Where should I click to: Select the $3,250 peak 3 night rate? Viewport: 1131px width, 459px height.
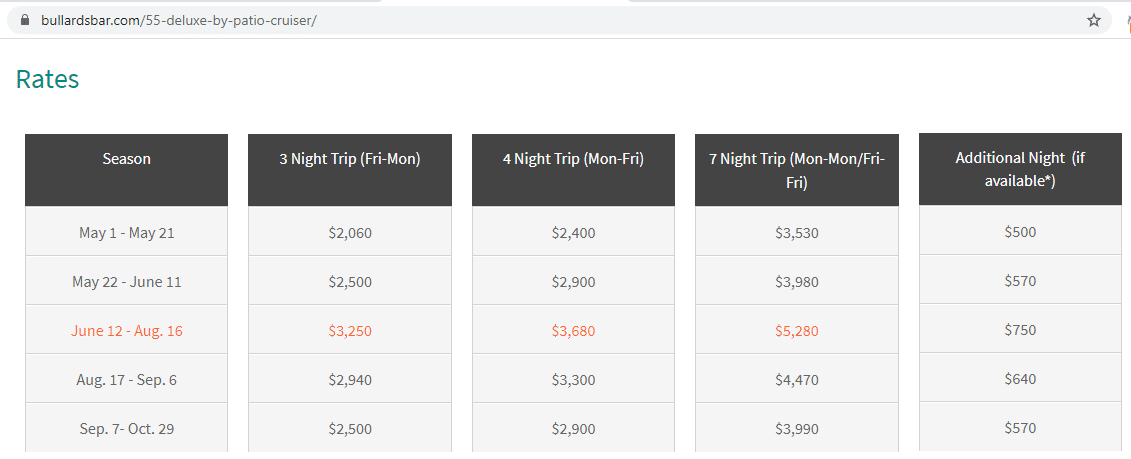(350, 331)
